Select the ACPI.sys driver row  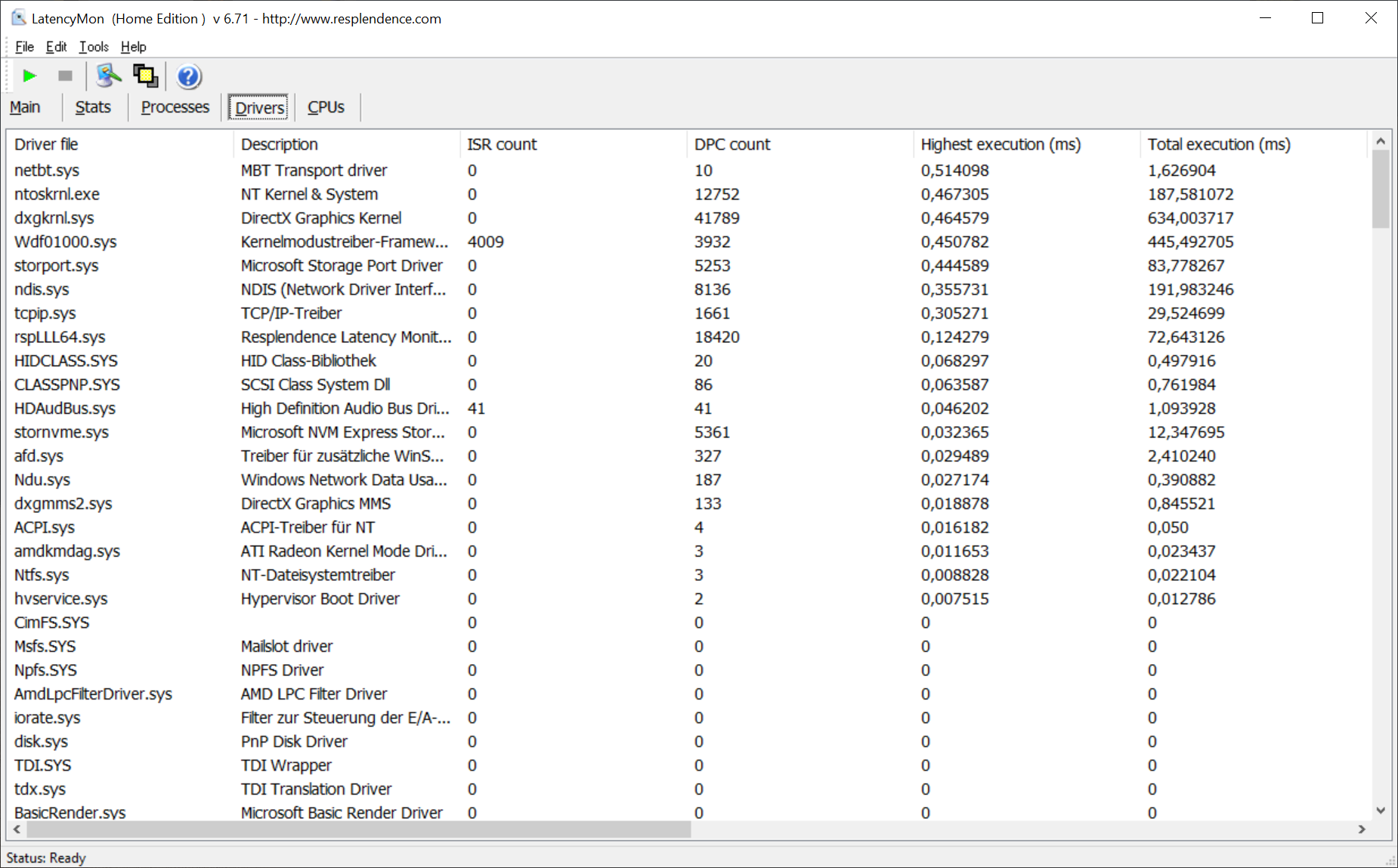click(x=689, y=527)
